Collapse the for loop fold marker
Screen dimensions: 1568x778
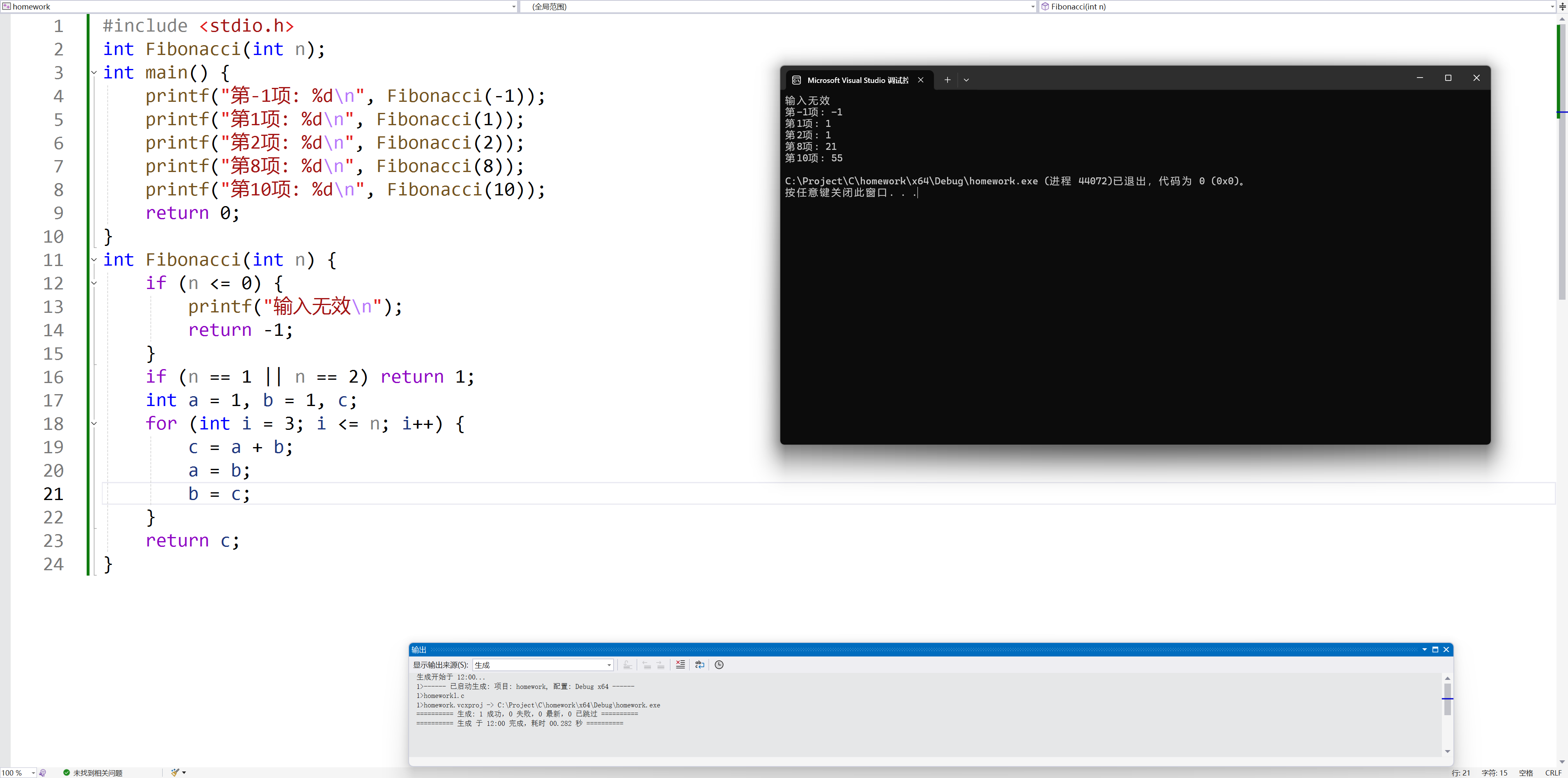tap(94, 423)
